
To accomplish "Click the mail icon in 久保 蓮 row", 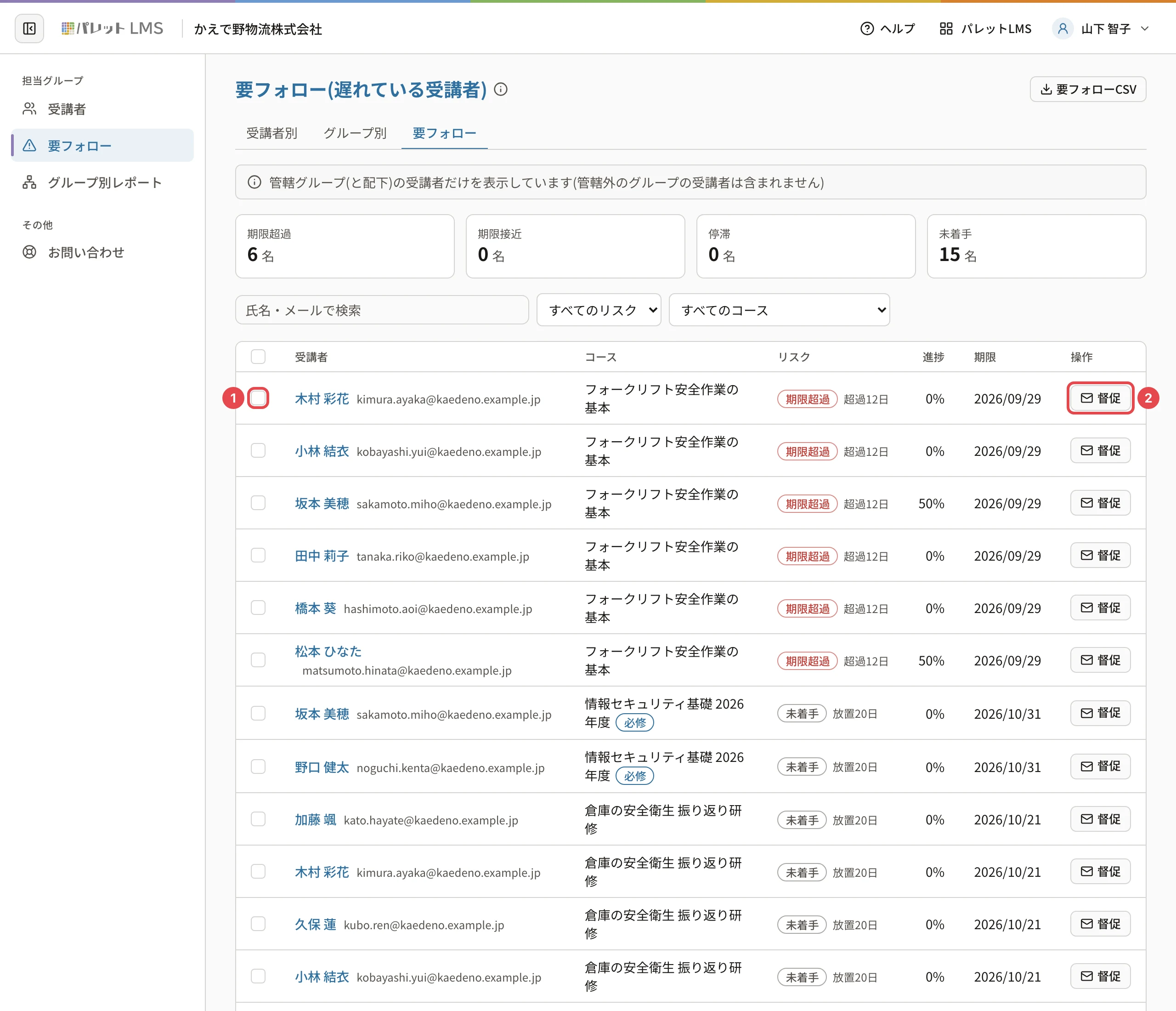I will pos(1086,924).
